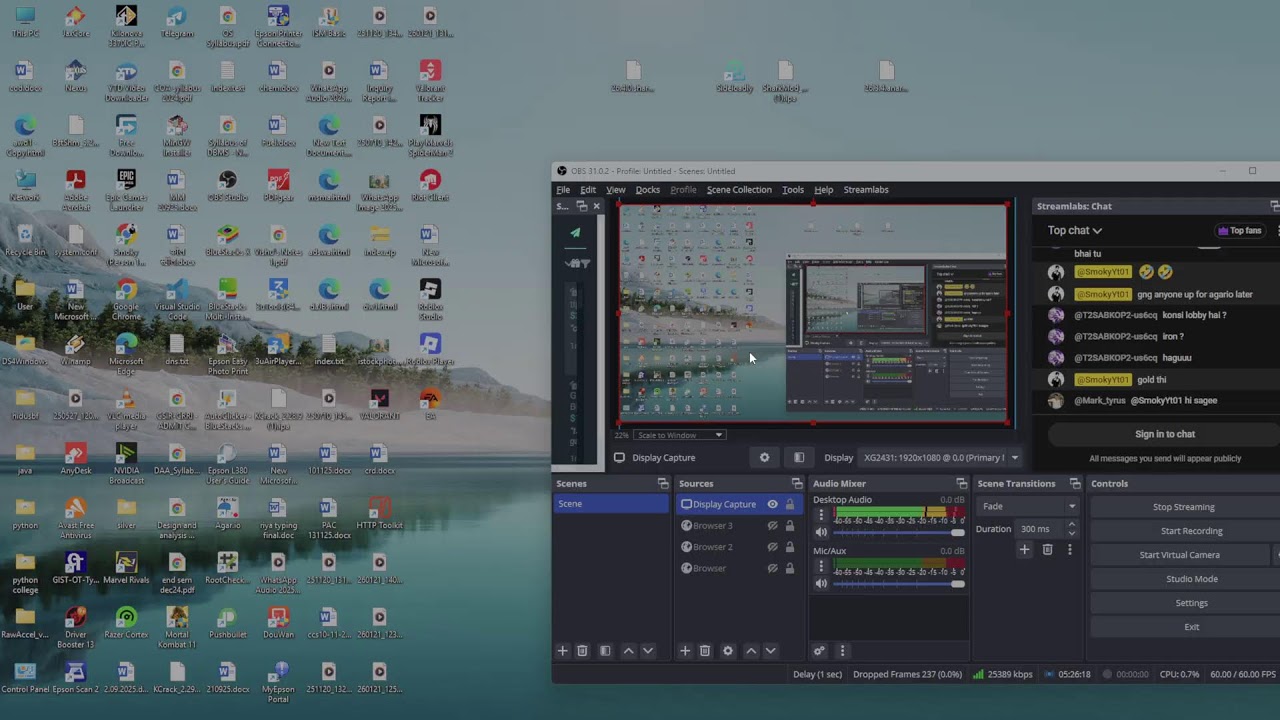The width and height of the screenshot is (1280, 720).
Task: Show the Browser 2 source
Action: (x=772, y=547)
